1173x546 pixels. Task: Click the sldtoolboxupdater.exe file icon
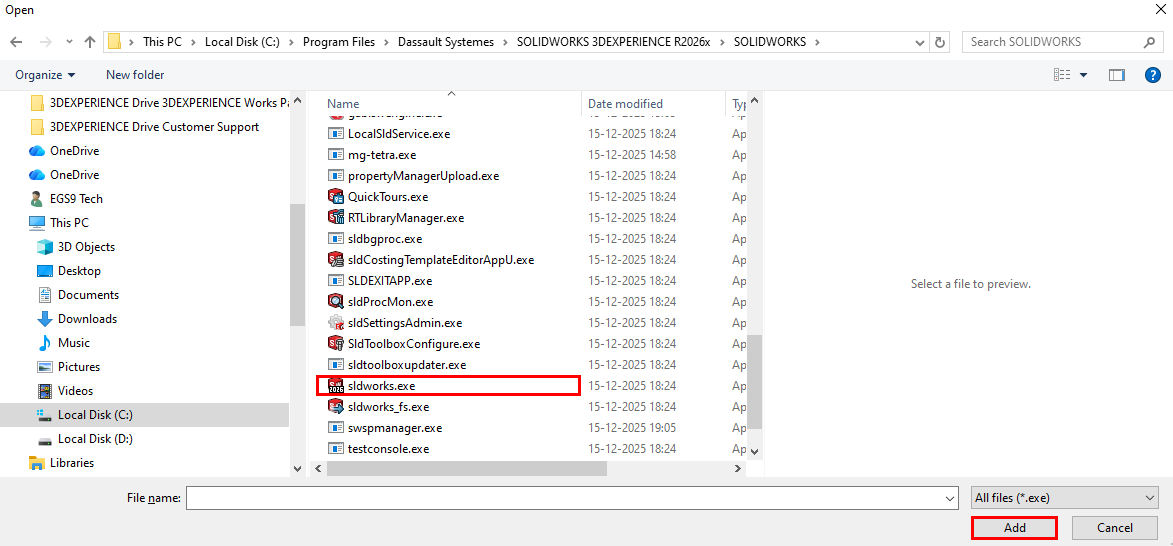click(336, 365)
